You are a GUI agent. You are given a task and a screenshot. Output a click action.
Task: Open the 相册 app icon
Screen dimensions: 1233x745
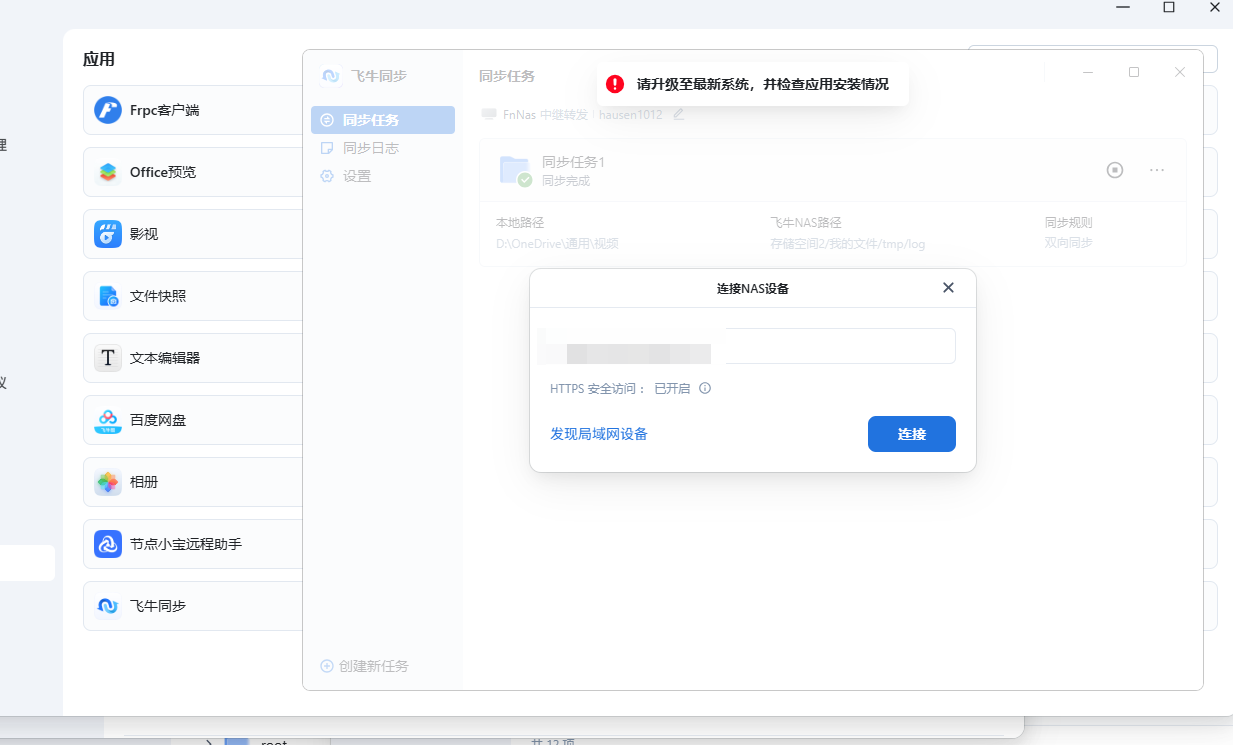click(108, 482)
